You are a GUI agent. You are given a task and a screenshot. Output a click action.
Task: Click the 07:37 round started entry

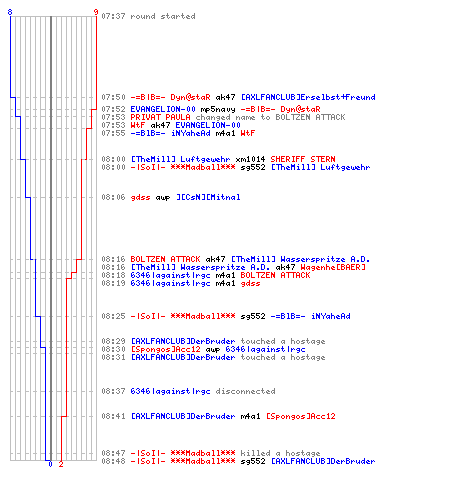(x=148, y=16)
